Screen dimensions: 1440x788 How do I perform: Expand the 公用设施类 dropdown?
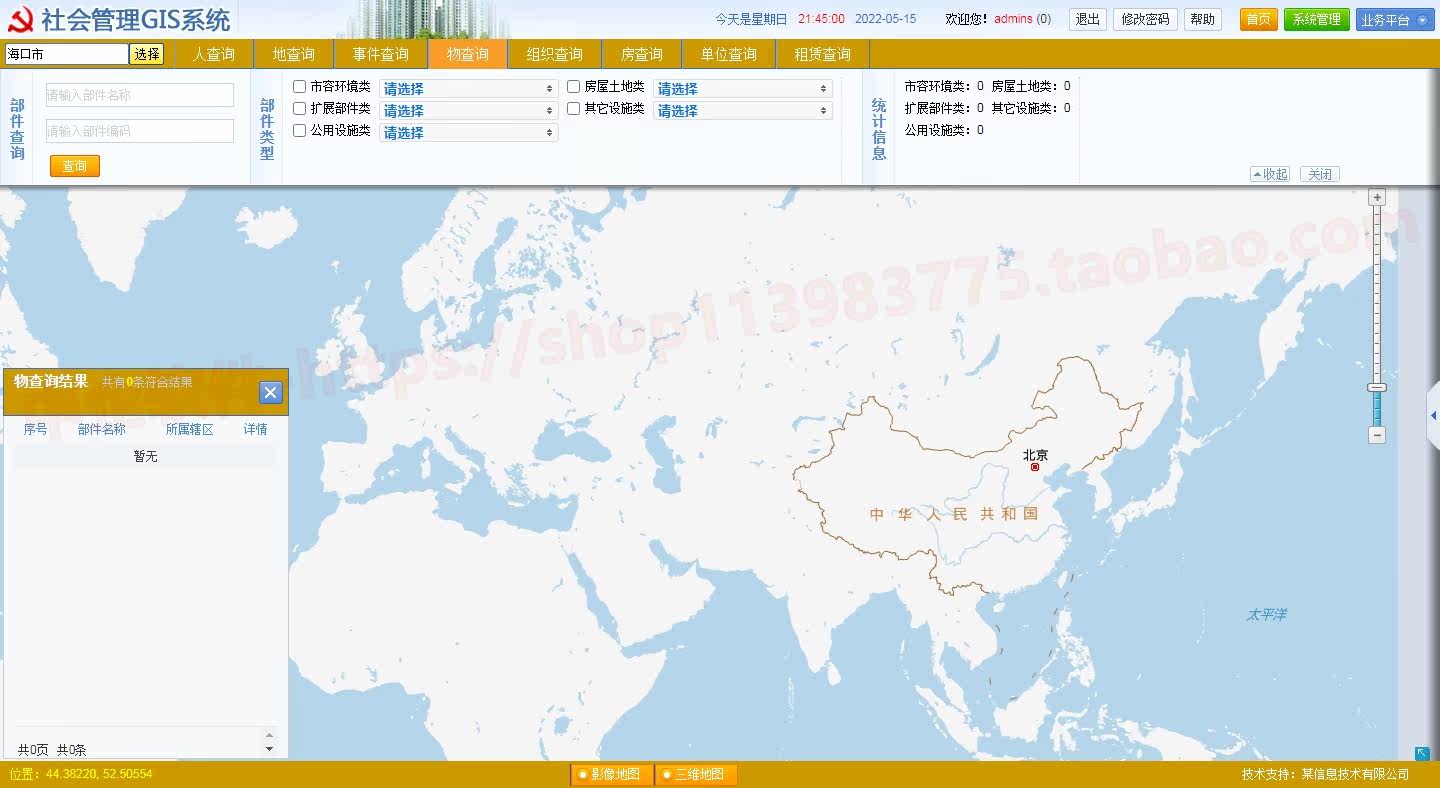coord(468,132)
